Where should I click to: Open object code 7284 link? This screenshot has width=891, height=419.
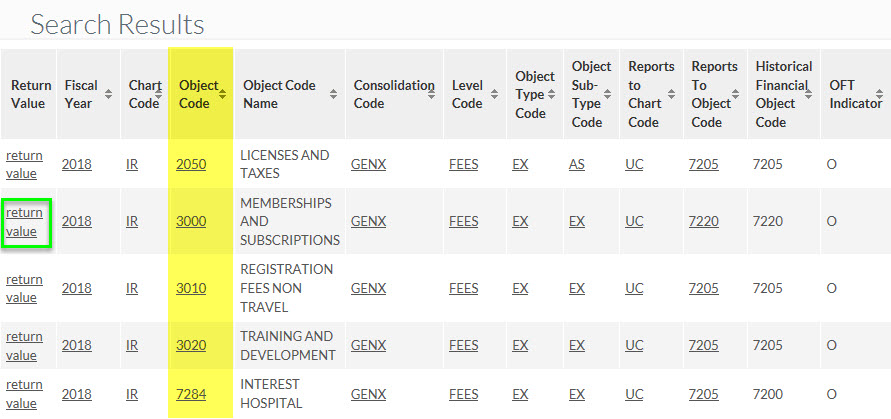(191, 394)
